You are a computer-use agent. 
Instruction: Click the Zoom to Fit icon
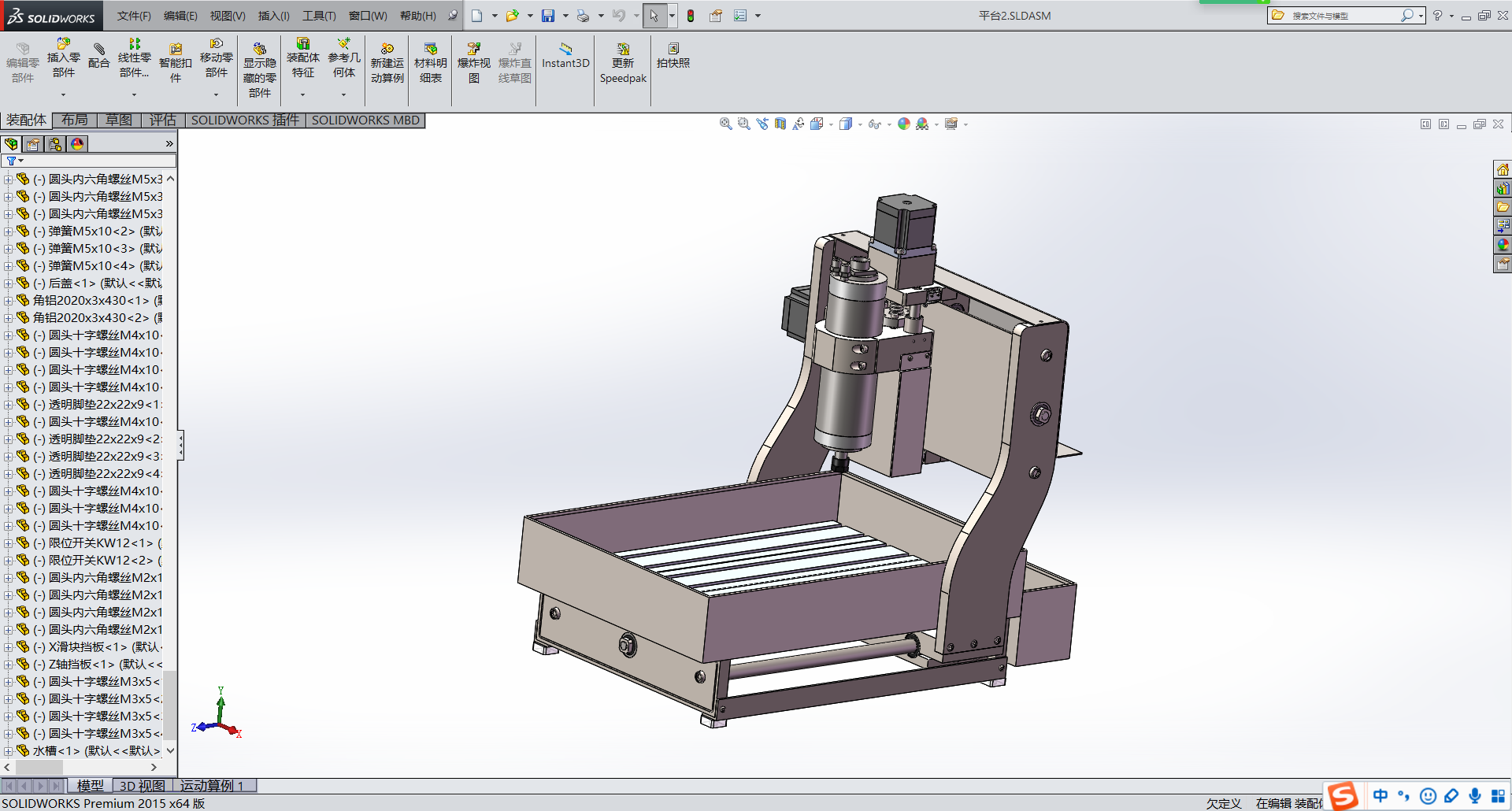(x=726, y=124)
